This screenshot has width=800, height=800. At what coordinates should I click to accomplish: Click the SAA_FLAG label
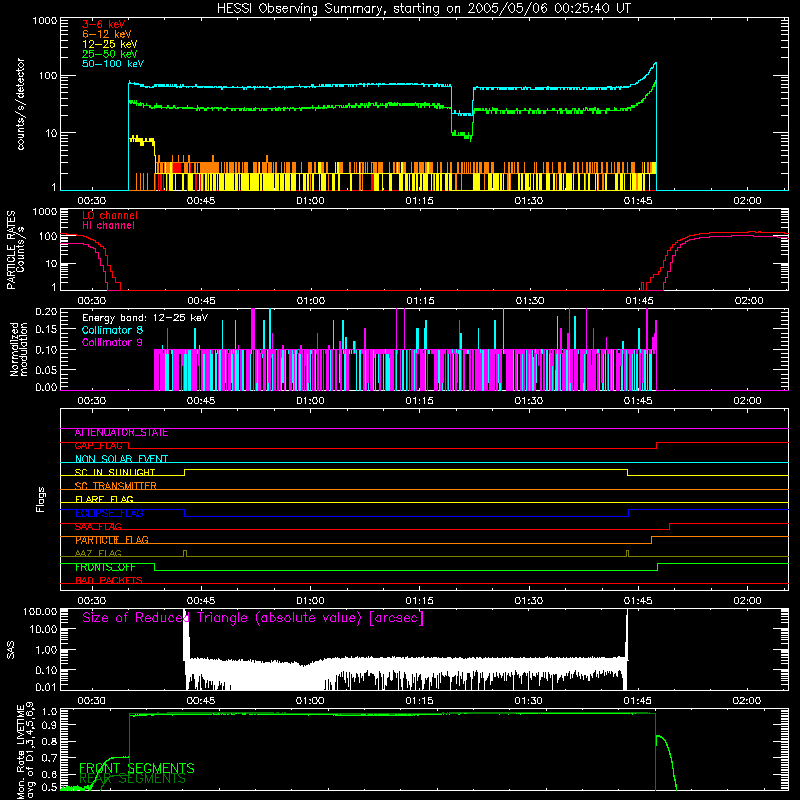98,527
